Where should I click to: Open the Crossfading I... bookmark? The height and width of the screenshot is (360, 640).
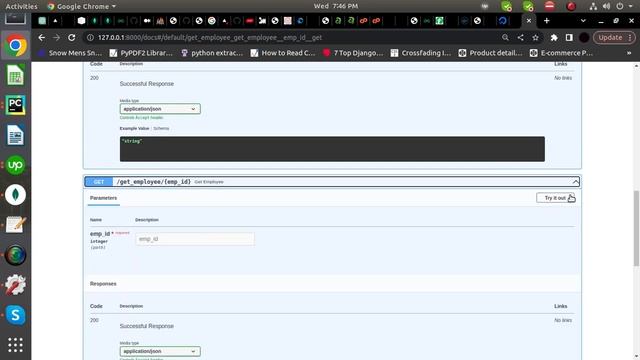pos(421,53)
